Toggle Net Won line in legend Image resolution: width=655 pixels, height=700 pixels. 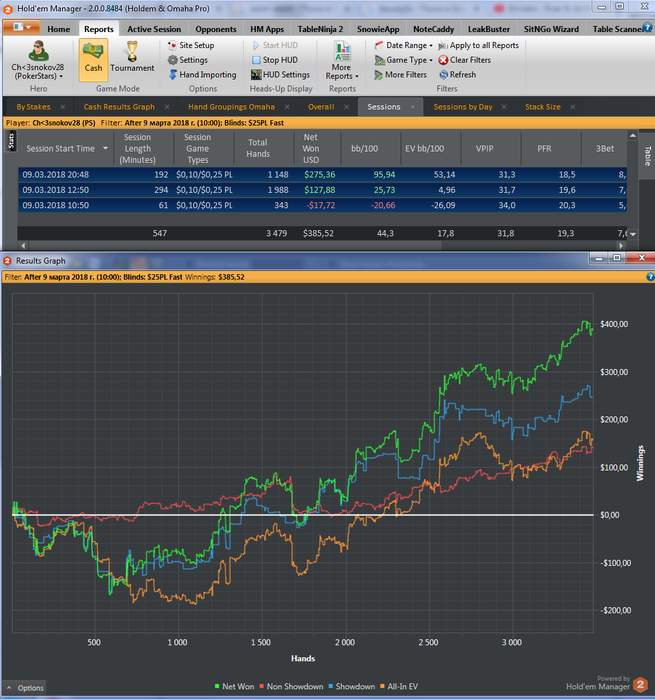coord(234,687)
